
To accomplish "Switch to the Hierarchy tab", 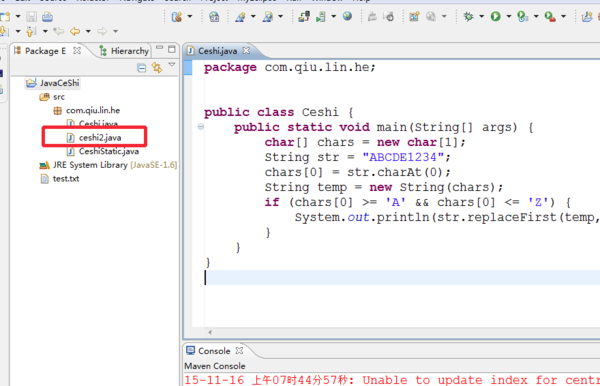I will point(124,51).
